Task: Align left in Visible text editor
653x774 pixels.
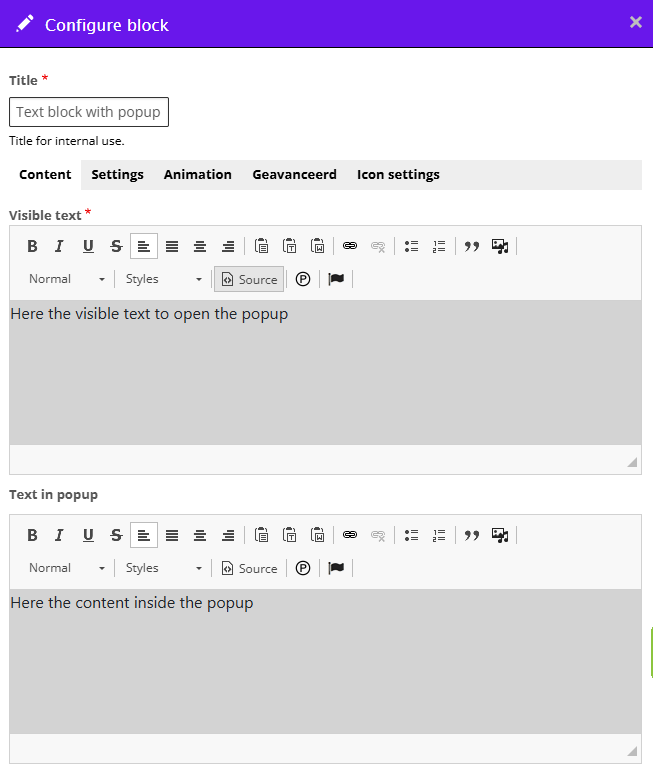Action: (x=144, y=246)
